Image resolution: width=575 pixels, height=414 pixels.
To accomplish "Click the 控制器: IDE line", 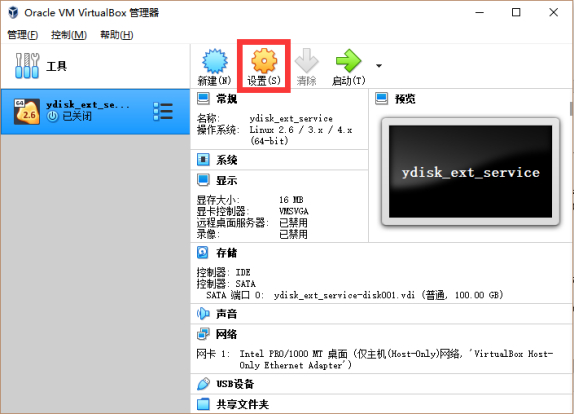I will click(224, 272).
